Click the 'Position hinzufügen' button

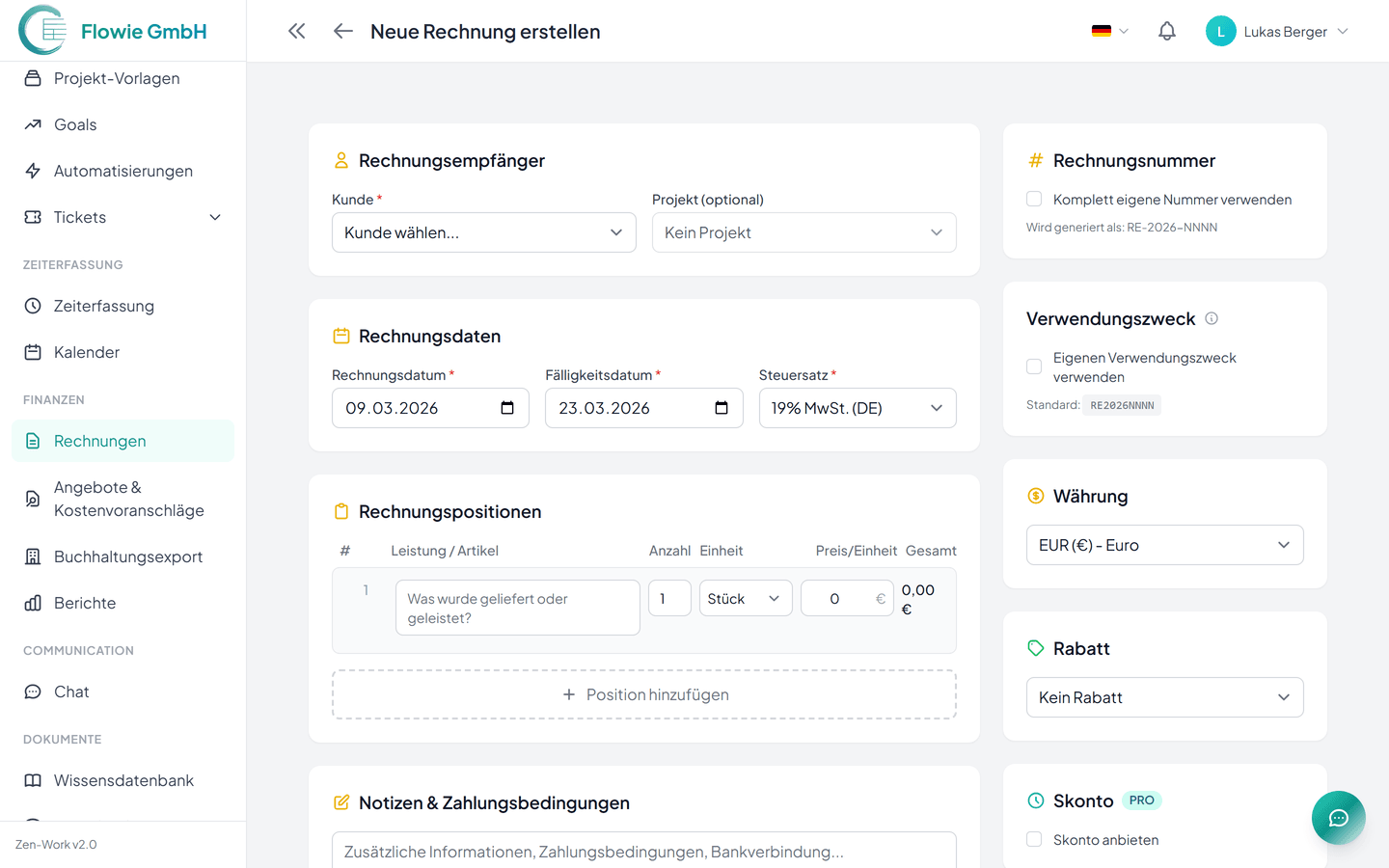[643, 693]
